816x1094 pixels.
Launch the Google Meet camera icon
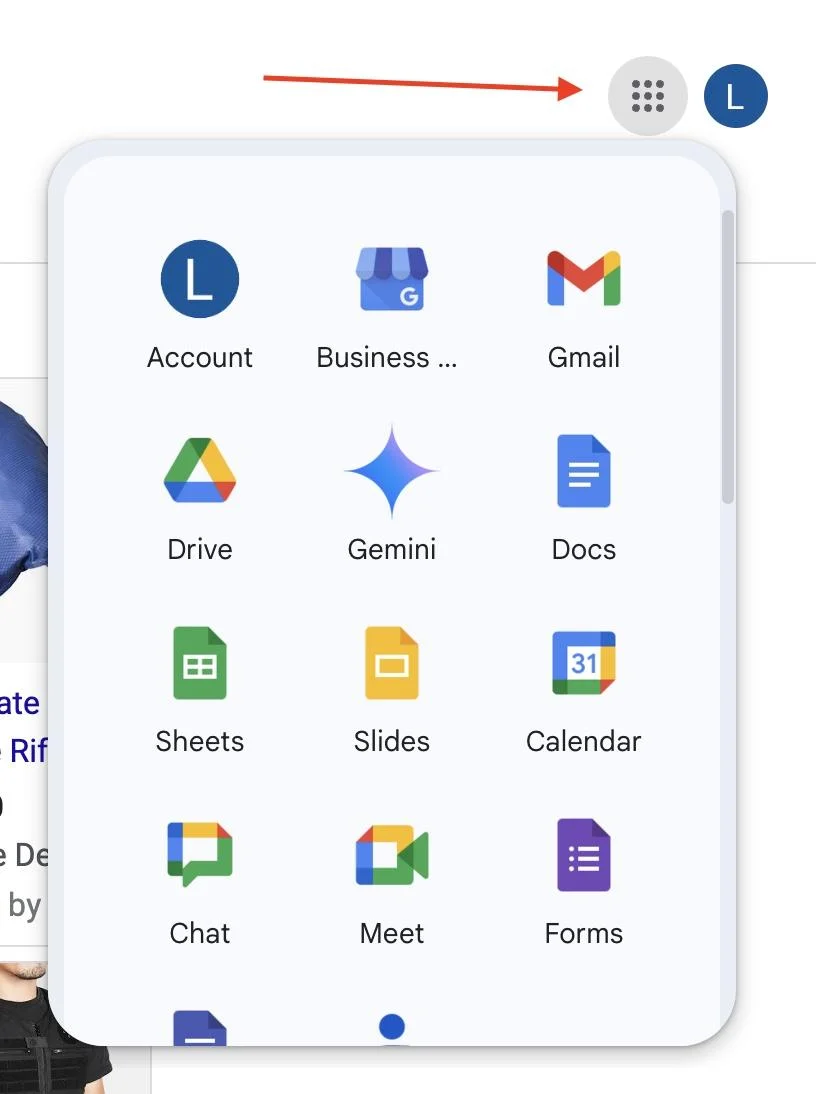[392, 855]
